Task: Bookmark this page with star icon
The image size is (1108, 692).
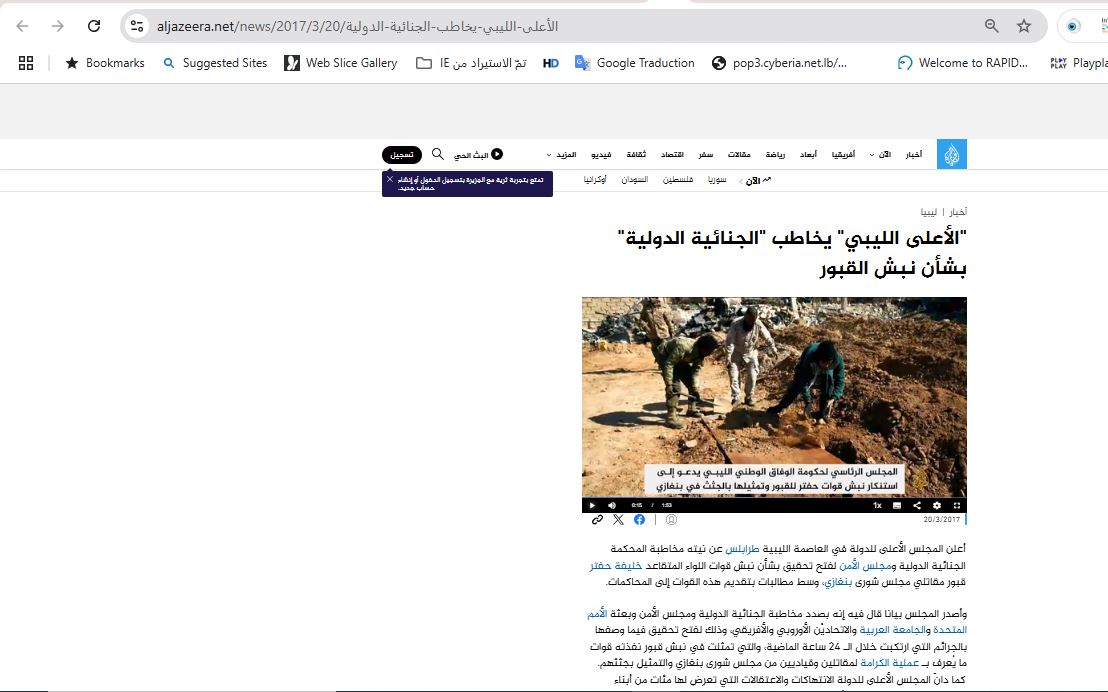Action: (1023, 26)
